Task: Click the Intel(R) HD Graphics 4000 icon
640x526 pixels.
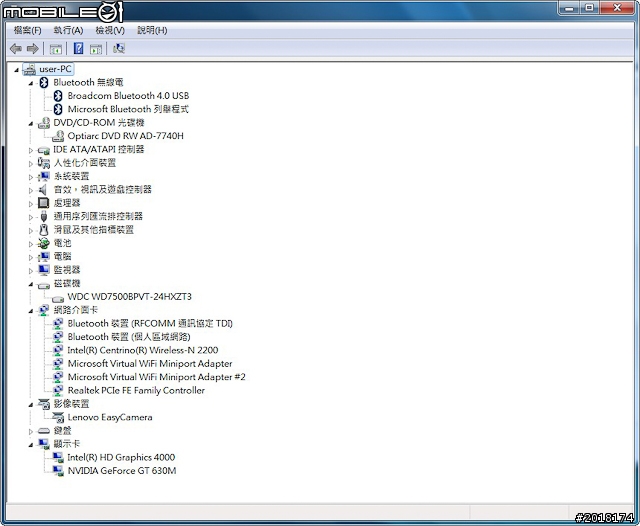Action: 58,457
